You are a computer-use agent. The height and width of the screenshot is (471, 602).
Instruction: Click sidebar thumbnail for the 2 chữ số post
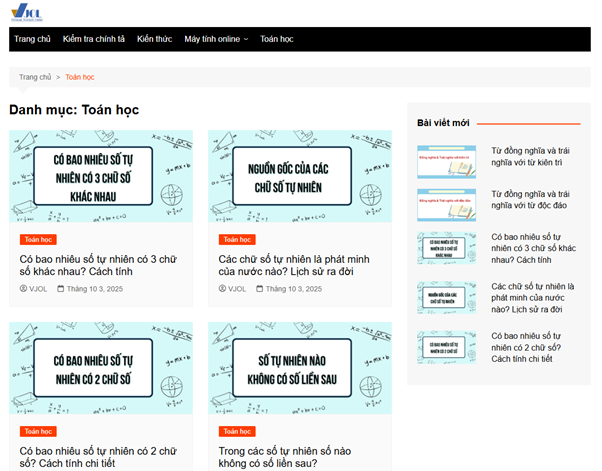[x=446, y=346]
